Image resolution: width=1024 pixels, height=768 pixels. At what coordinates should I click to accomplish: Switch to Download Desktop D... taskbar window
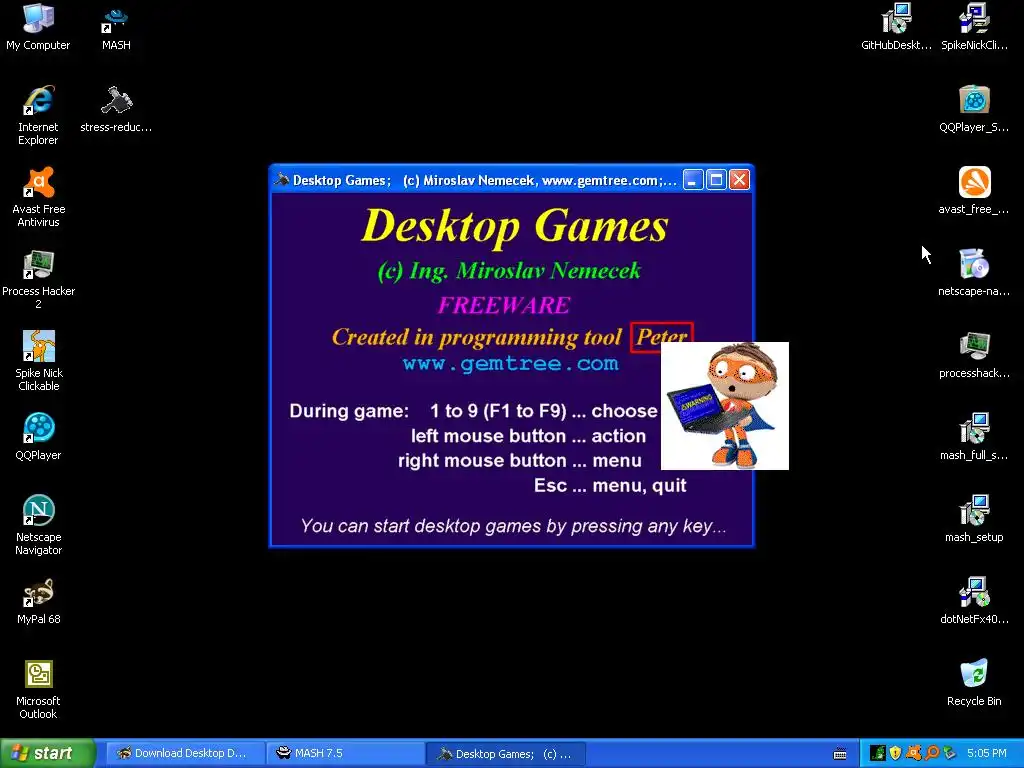click(x=184, y=754)
